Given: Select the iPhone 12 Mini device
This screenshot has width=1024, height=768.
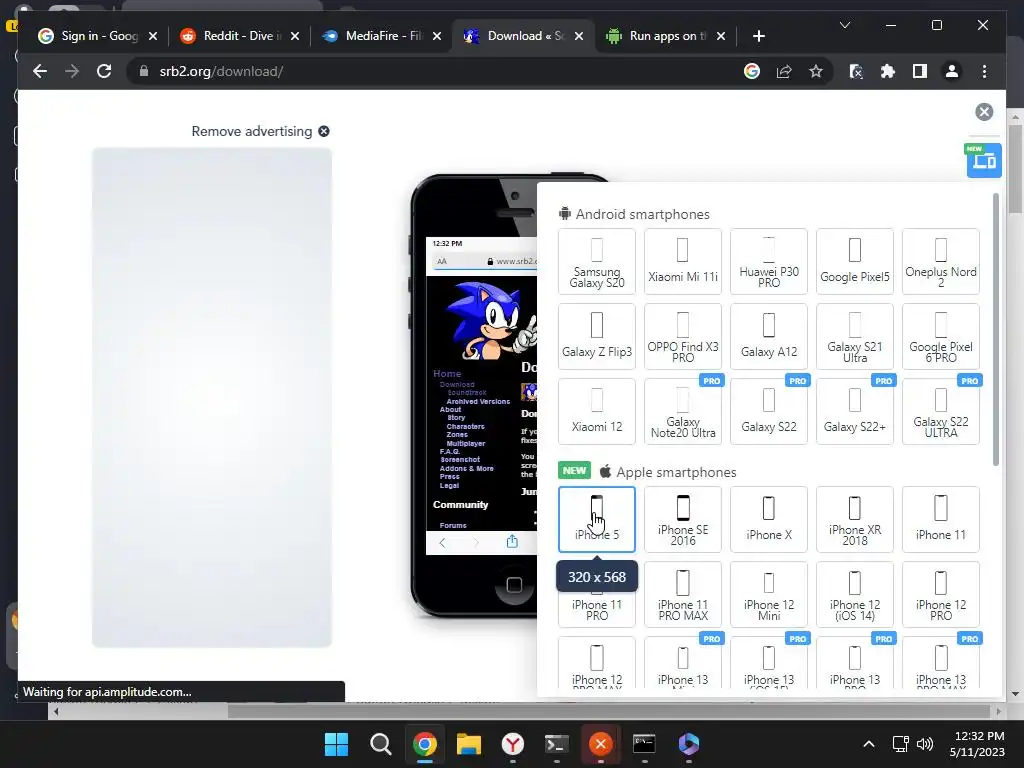Looking at the screenshot, I should click(x=769, y=595).
